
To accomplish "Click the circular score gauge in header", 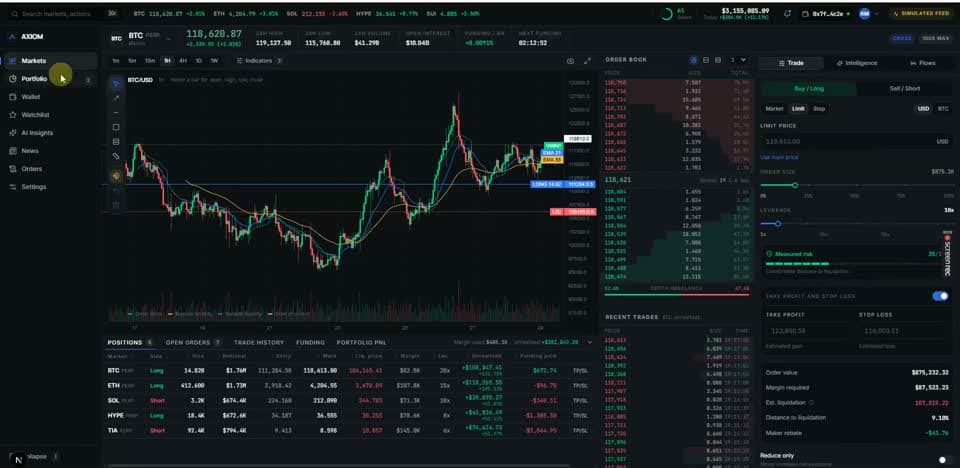I will click(x=667, y=13).
